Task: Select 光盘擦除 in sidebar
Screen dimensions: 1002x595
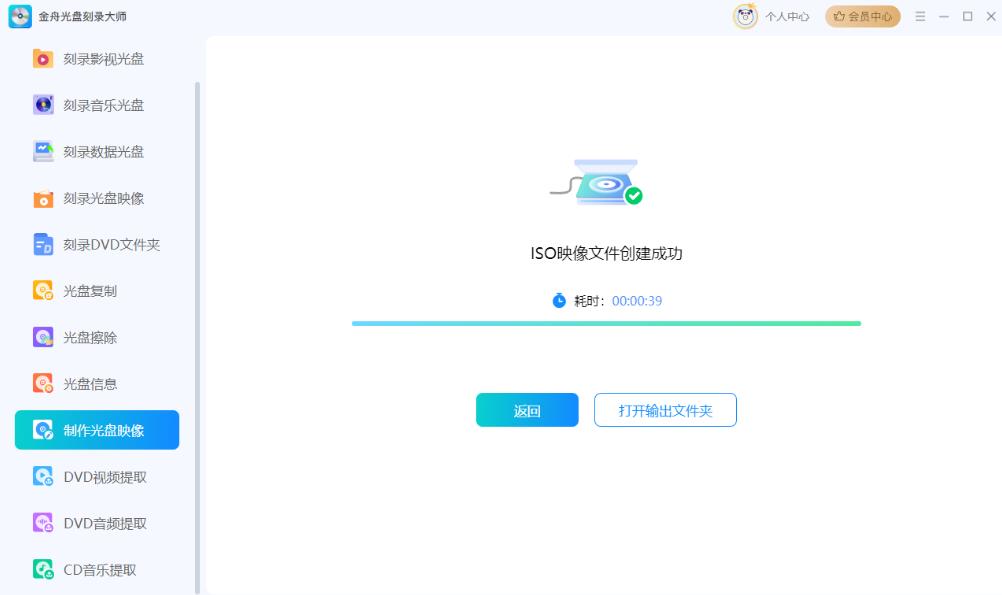Action: click(x=97, y=337)
